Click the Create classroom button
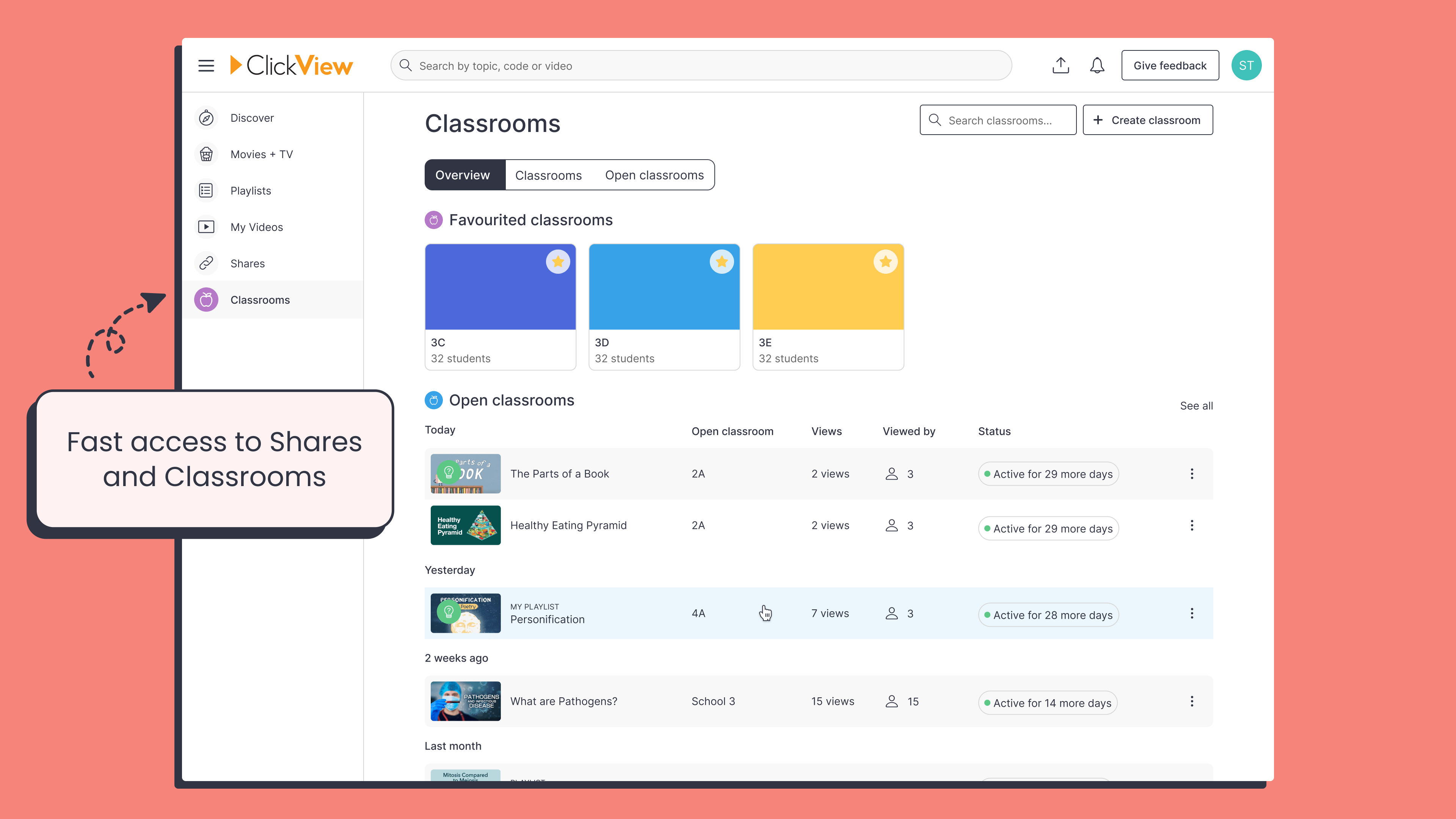The height and width of the screenshot is (819, 1456). tap(1147, 120)
